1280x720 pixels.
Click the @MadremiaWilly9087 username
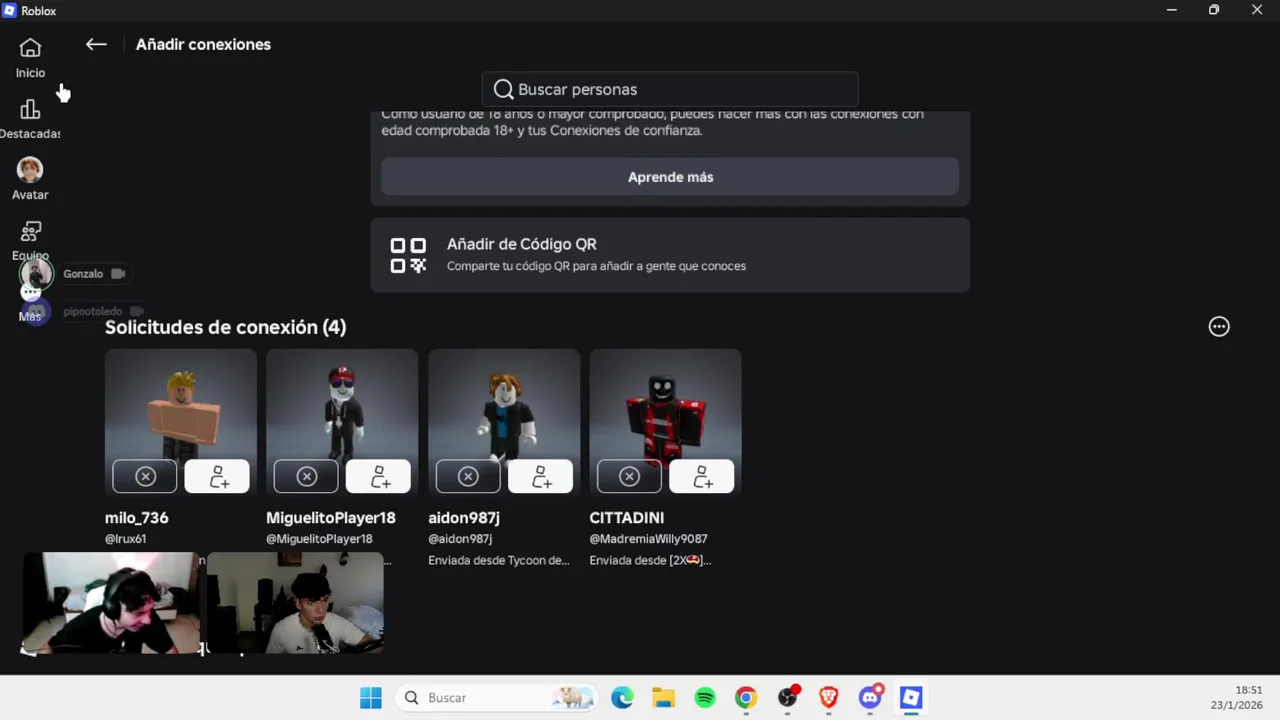click(x=648, y=539)
